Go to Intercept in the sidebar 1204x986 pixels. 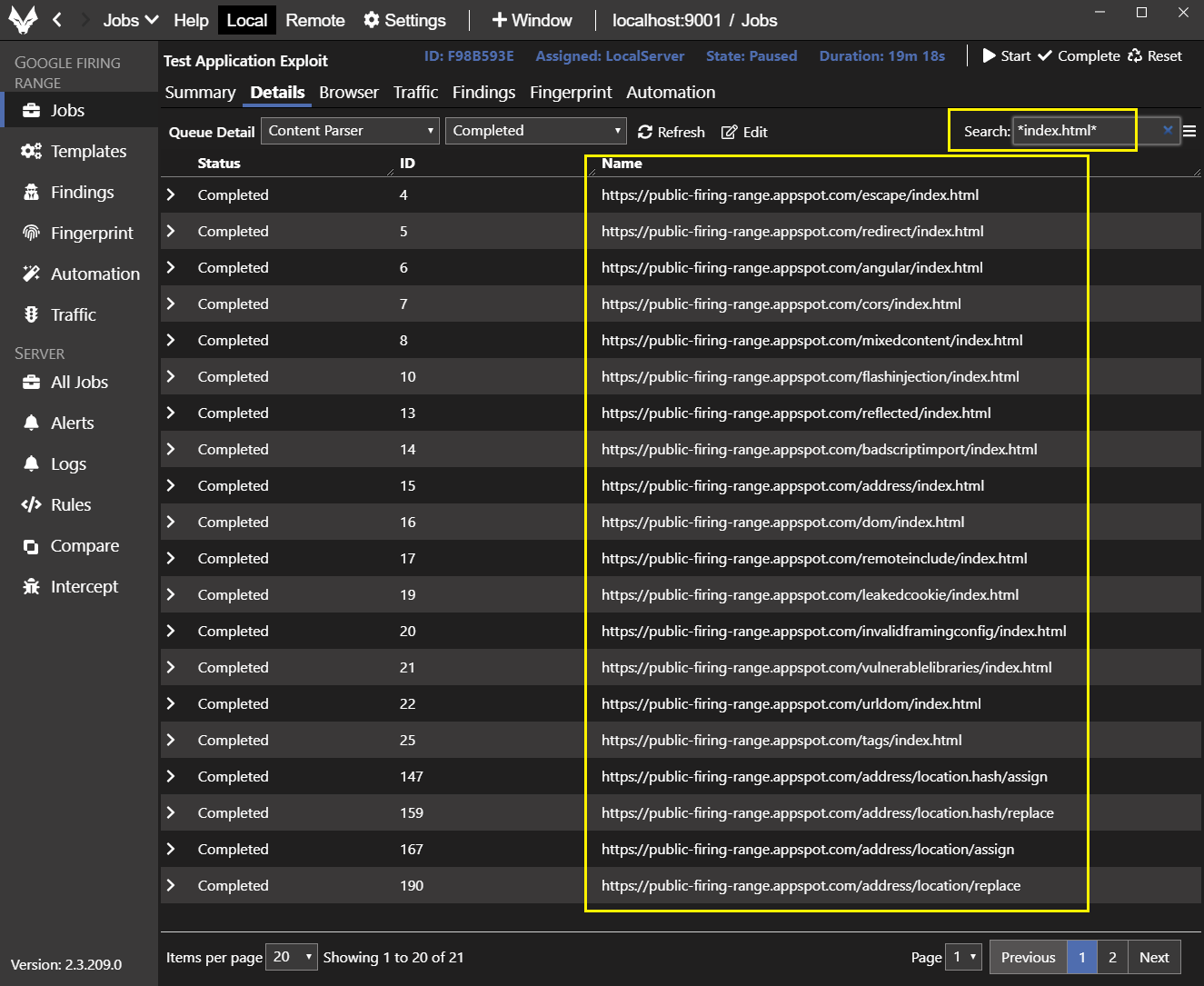click(x=84, y=587)
